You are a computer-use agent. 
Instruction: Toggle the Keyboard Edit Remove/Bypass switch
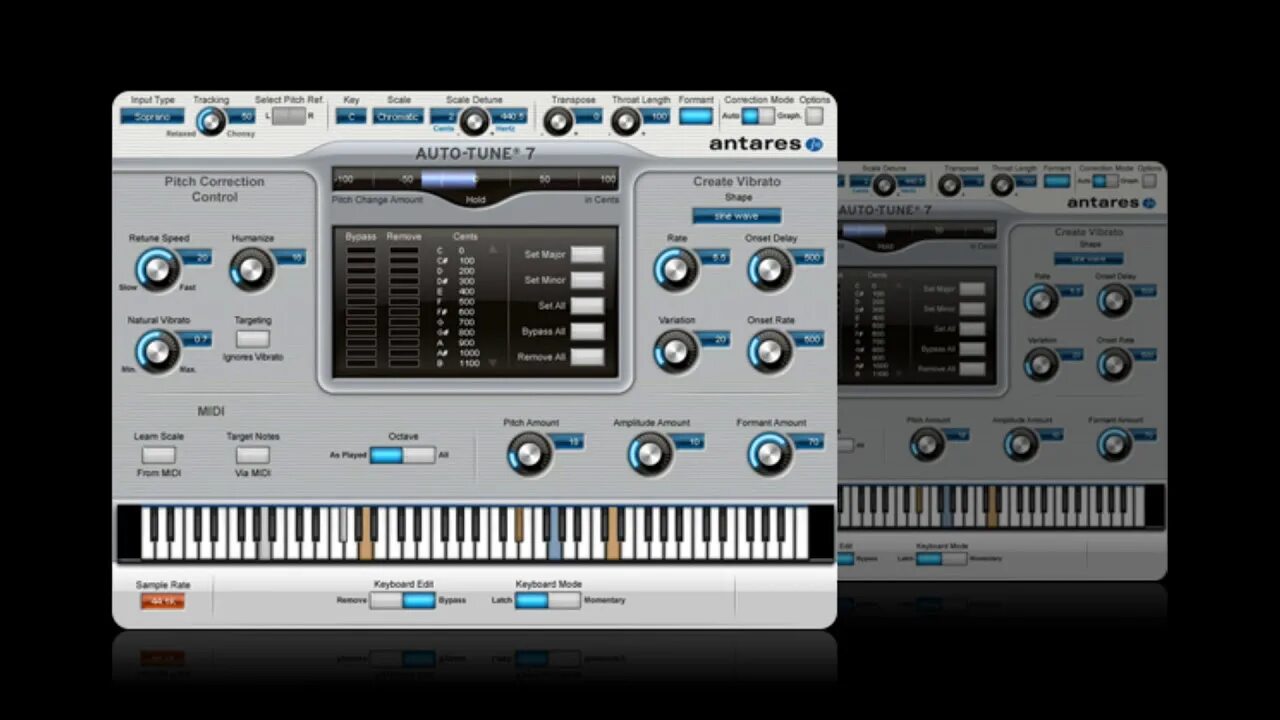tap(403, 600)
